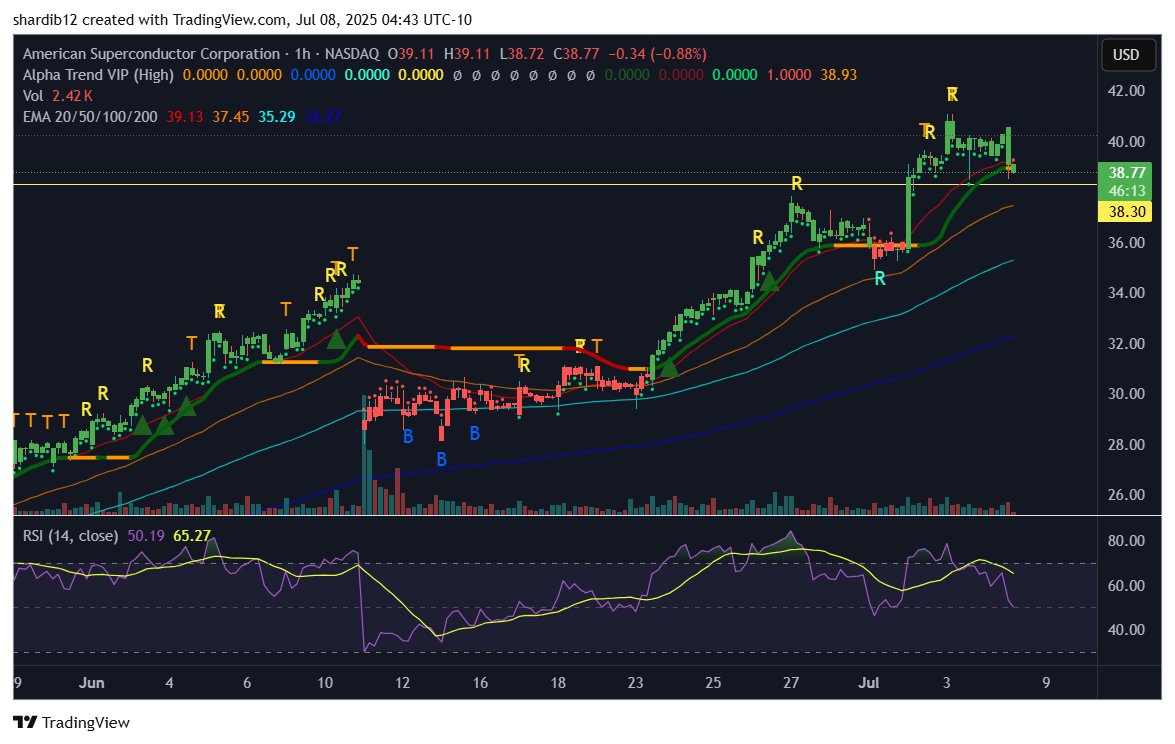Select the close value C38.77
This screenshot has width=1175, height=744.
click(576, 54)
